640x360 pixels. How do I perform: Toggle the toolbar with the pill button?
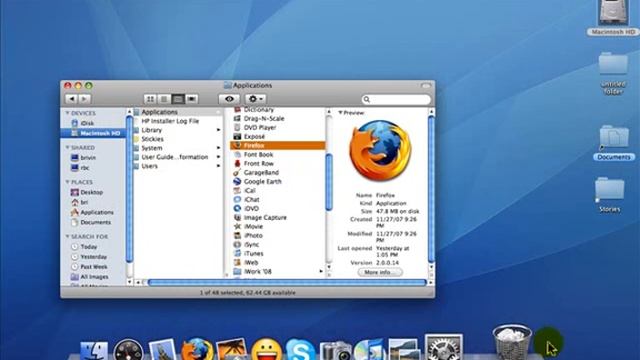(426, 85)
